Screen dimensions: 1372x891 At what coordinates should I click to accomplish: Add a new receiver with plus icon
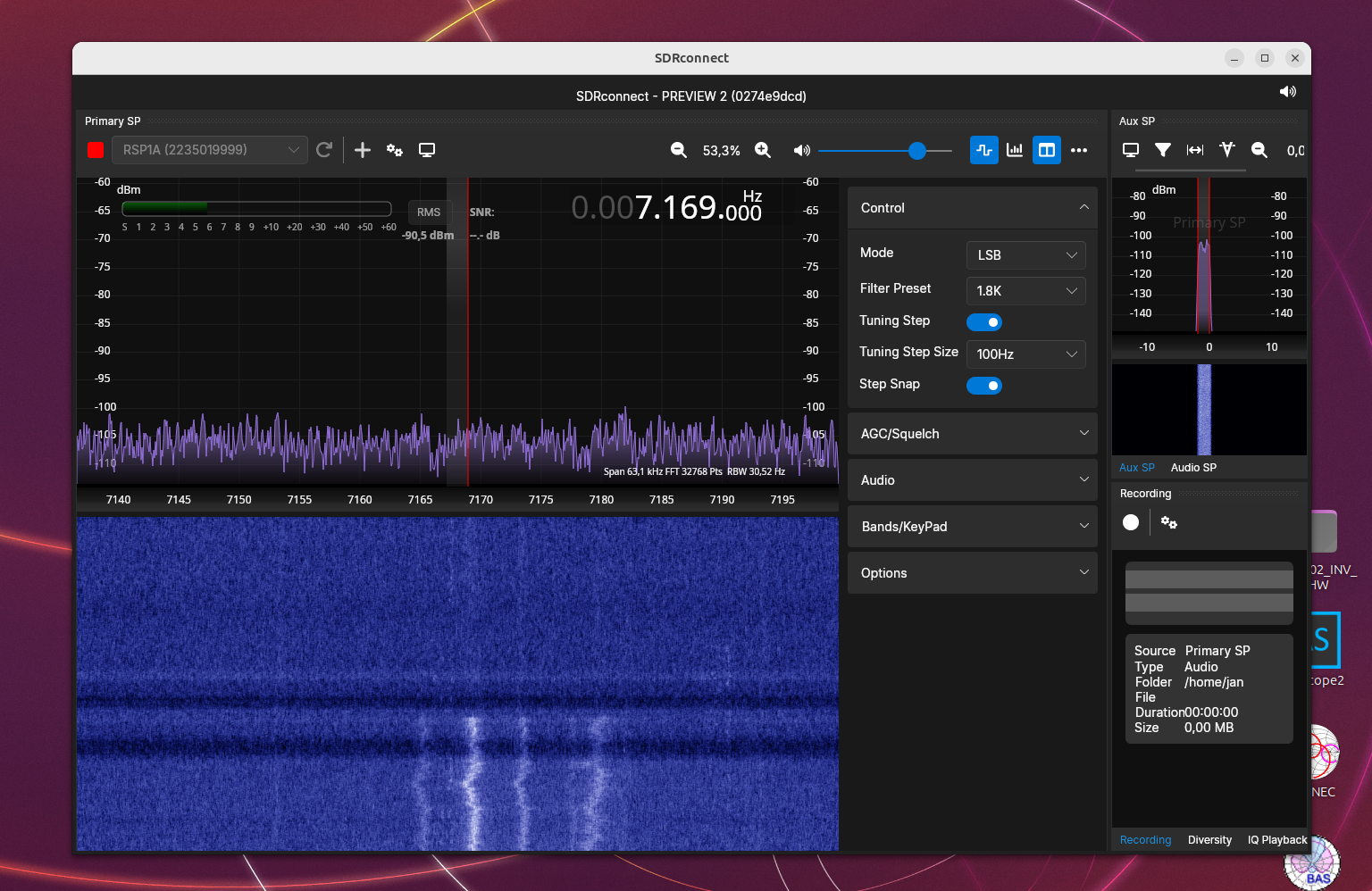point(363,150)
